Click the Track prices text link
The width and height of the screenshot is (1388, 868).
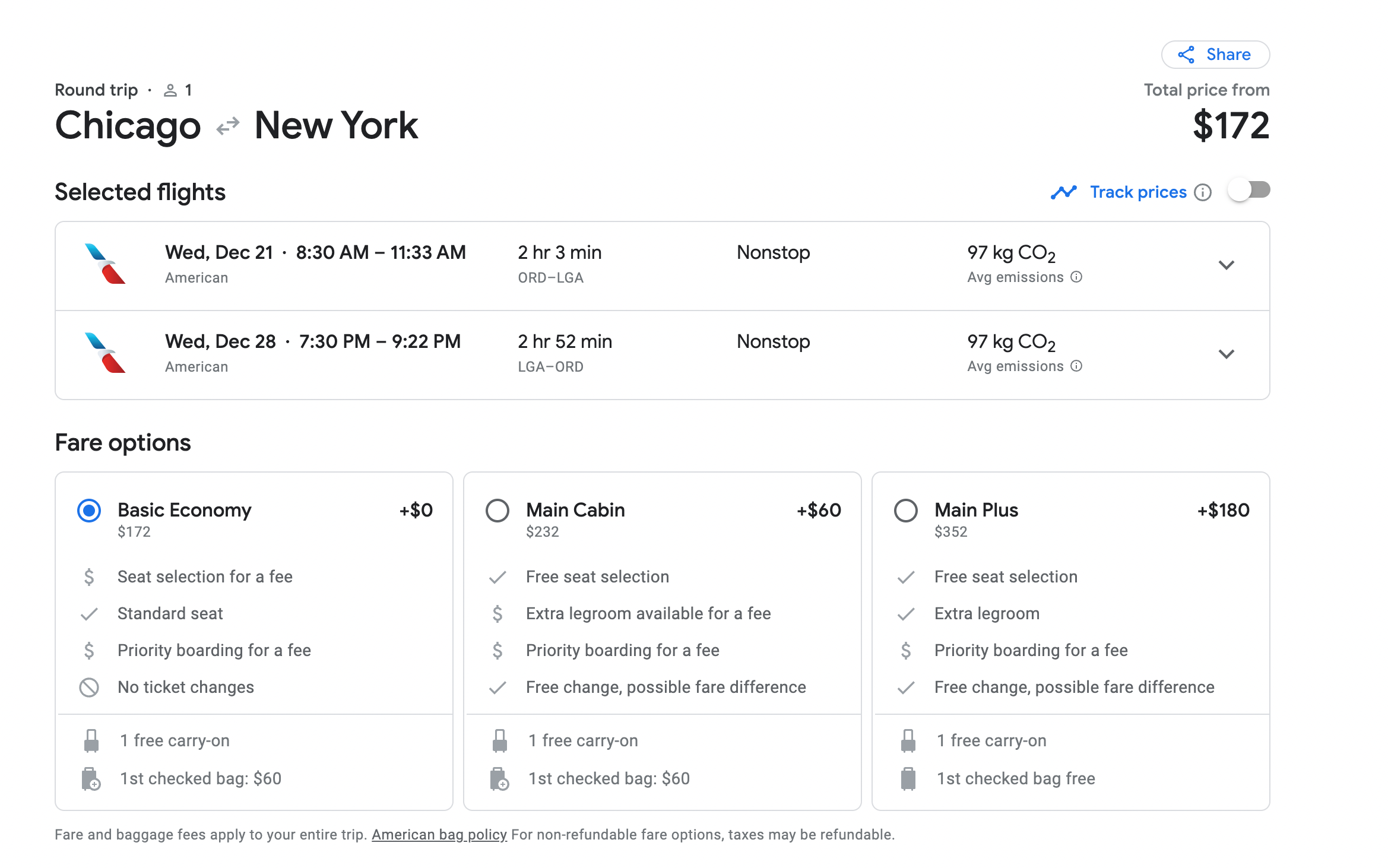[1137, 192]
